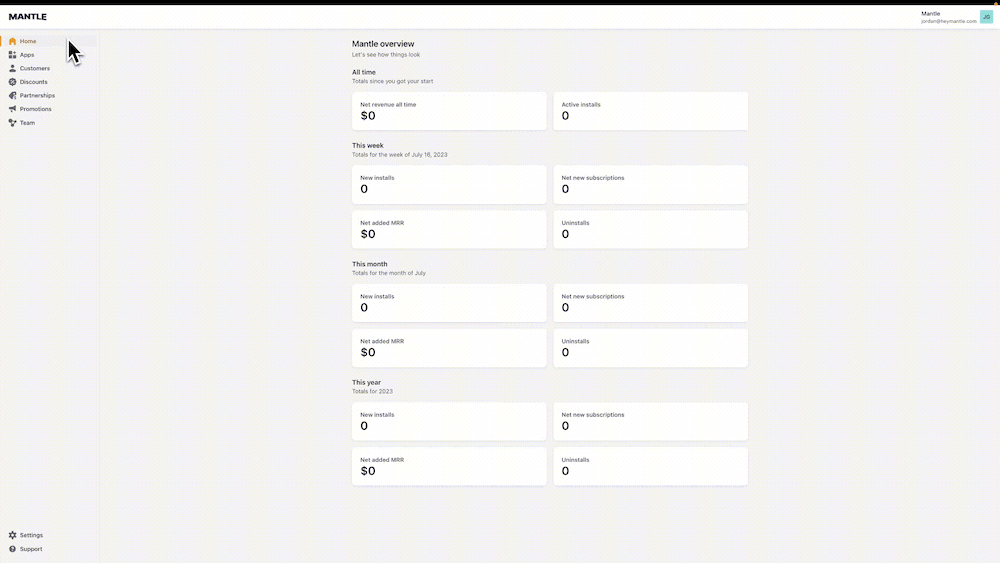The width and height of the screenshot is (1000, 563).
Task: Click the Settings gear icon
Action: click(12, 535)
